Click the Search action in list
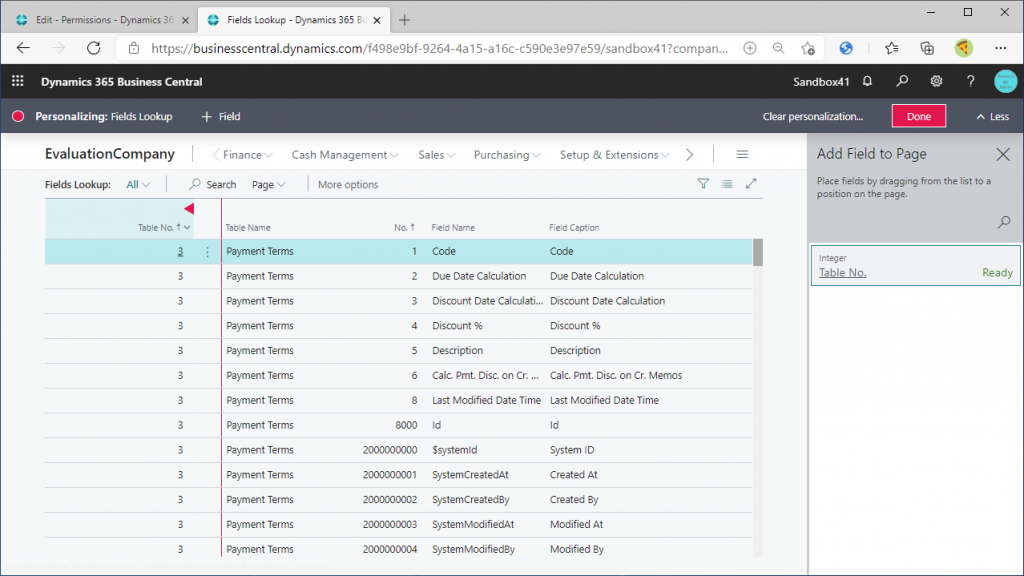 point(213,185)
